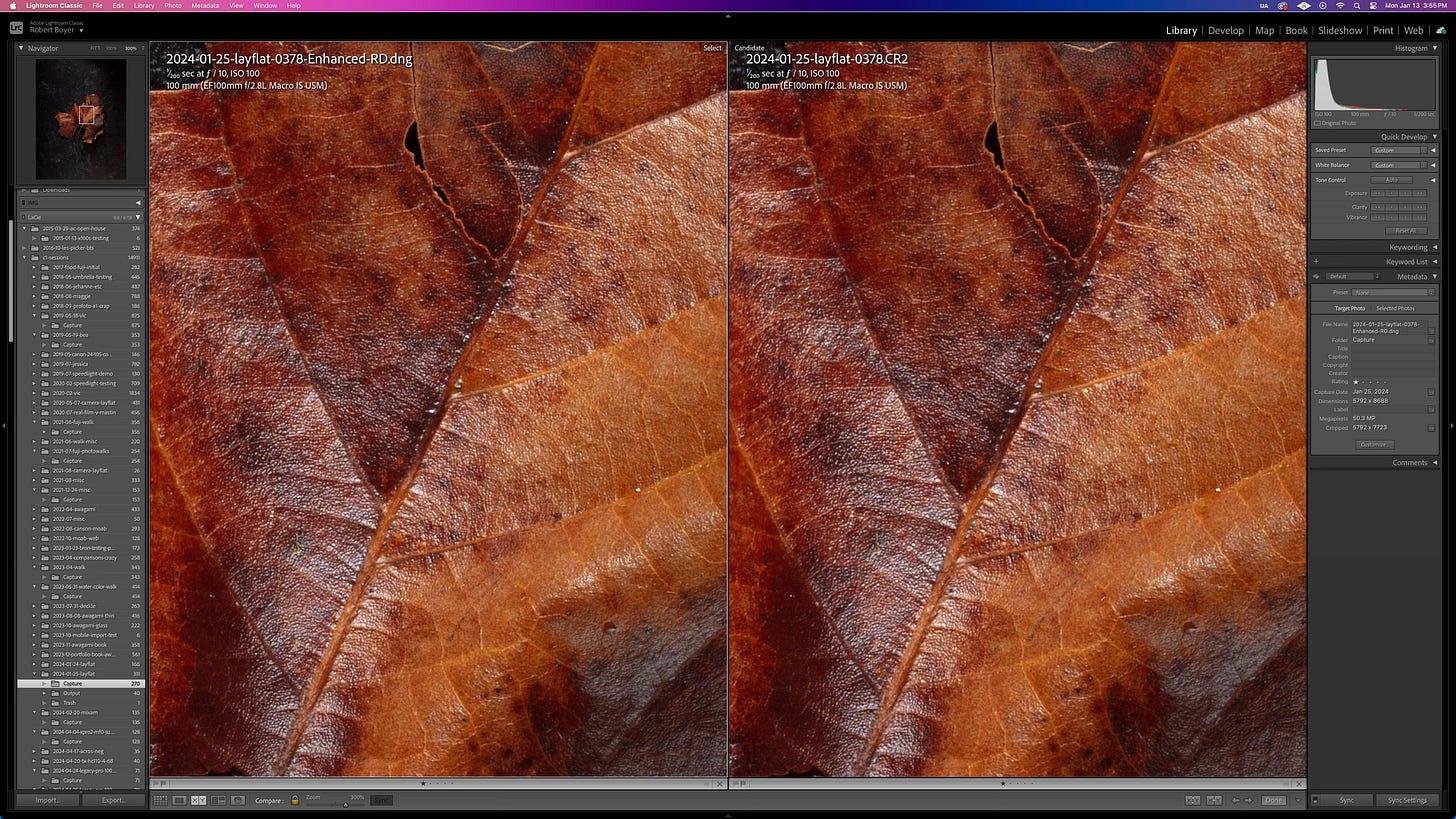Screen dimensions: 1456x819
Task: Switch to Grid view
Action: [159, 800]
